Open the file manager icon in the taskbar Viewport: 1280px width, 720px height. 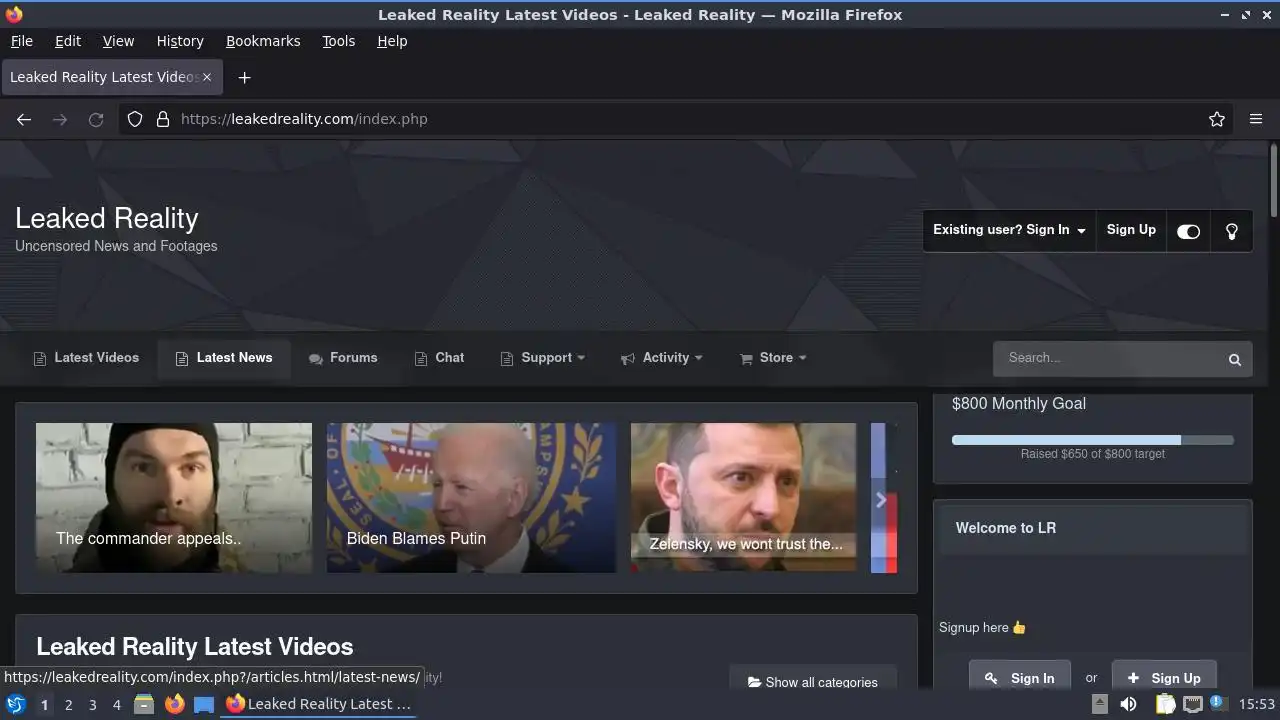144,704
